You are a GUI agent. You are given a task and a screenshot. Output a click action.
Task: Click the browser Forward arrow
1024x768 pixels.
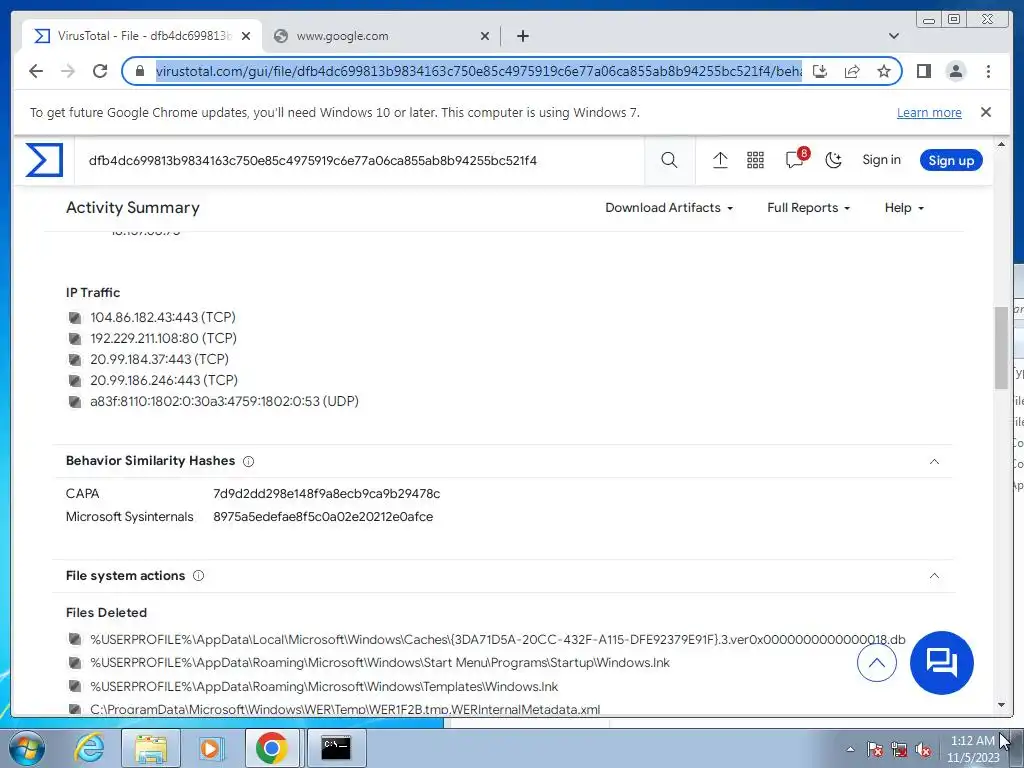coord(68,71)
